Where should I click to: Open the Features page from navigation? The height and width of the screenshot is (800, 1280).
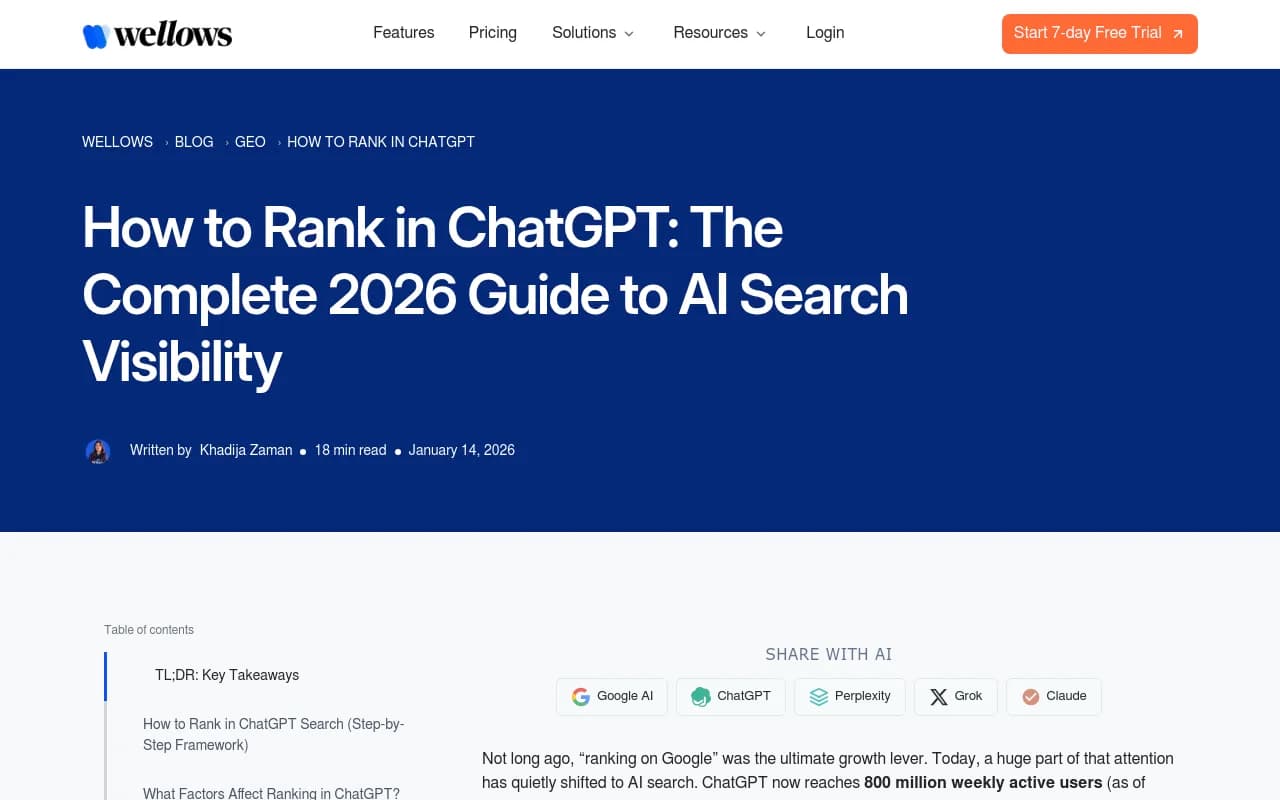[403, 33]
